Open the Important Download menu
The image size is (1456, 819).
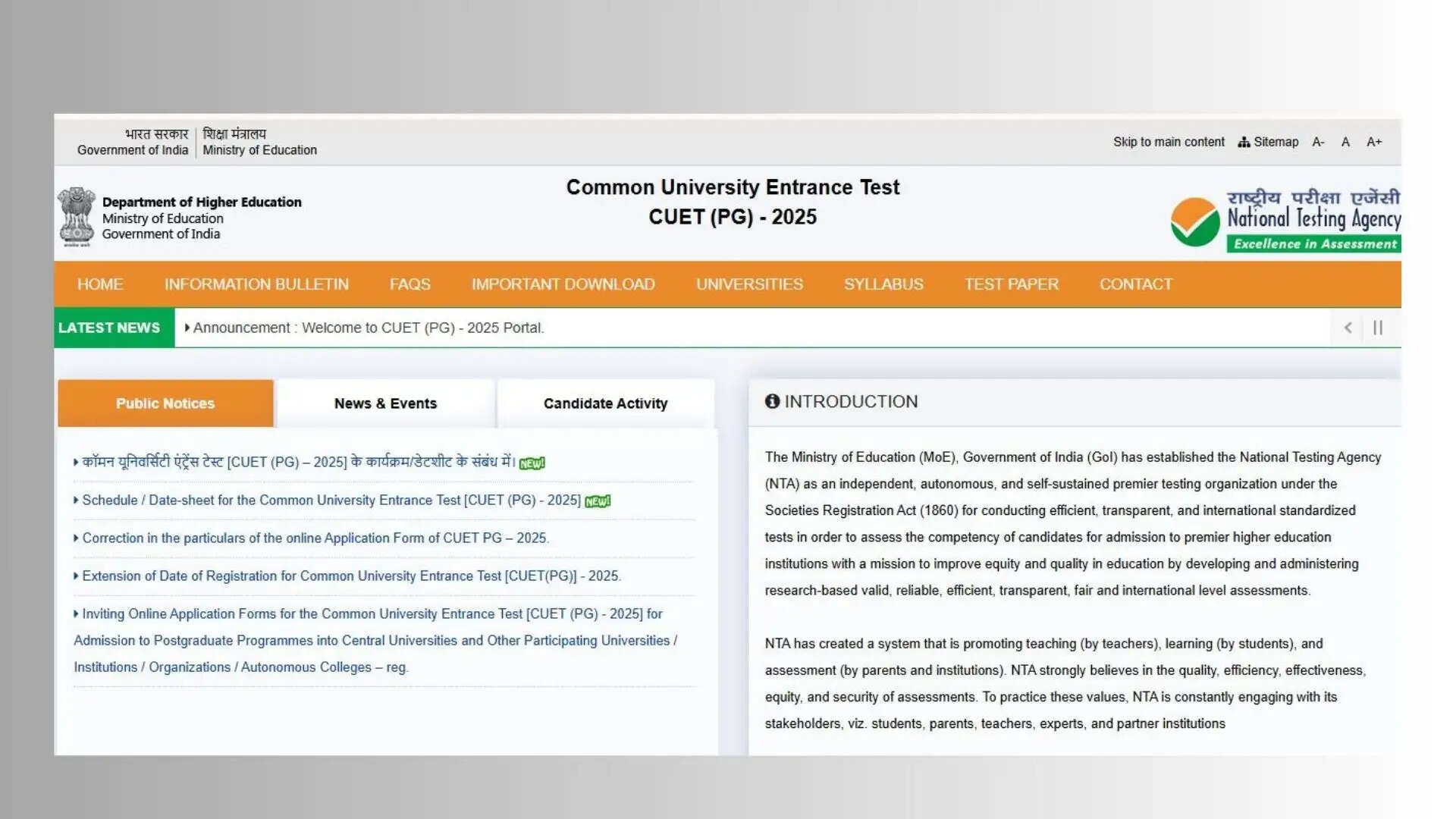tap(563, 284)
